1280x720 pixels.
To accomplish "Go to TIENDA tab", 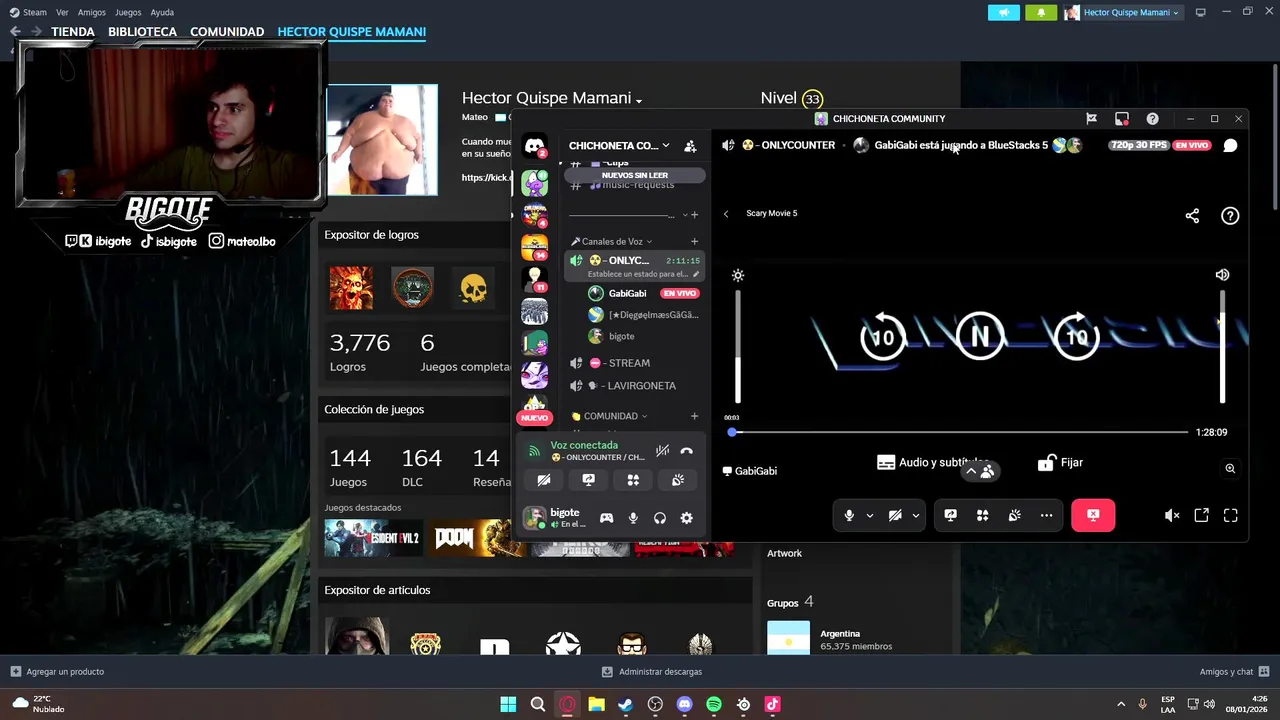I will 73,32.
